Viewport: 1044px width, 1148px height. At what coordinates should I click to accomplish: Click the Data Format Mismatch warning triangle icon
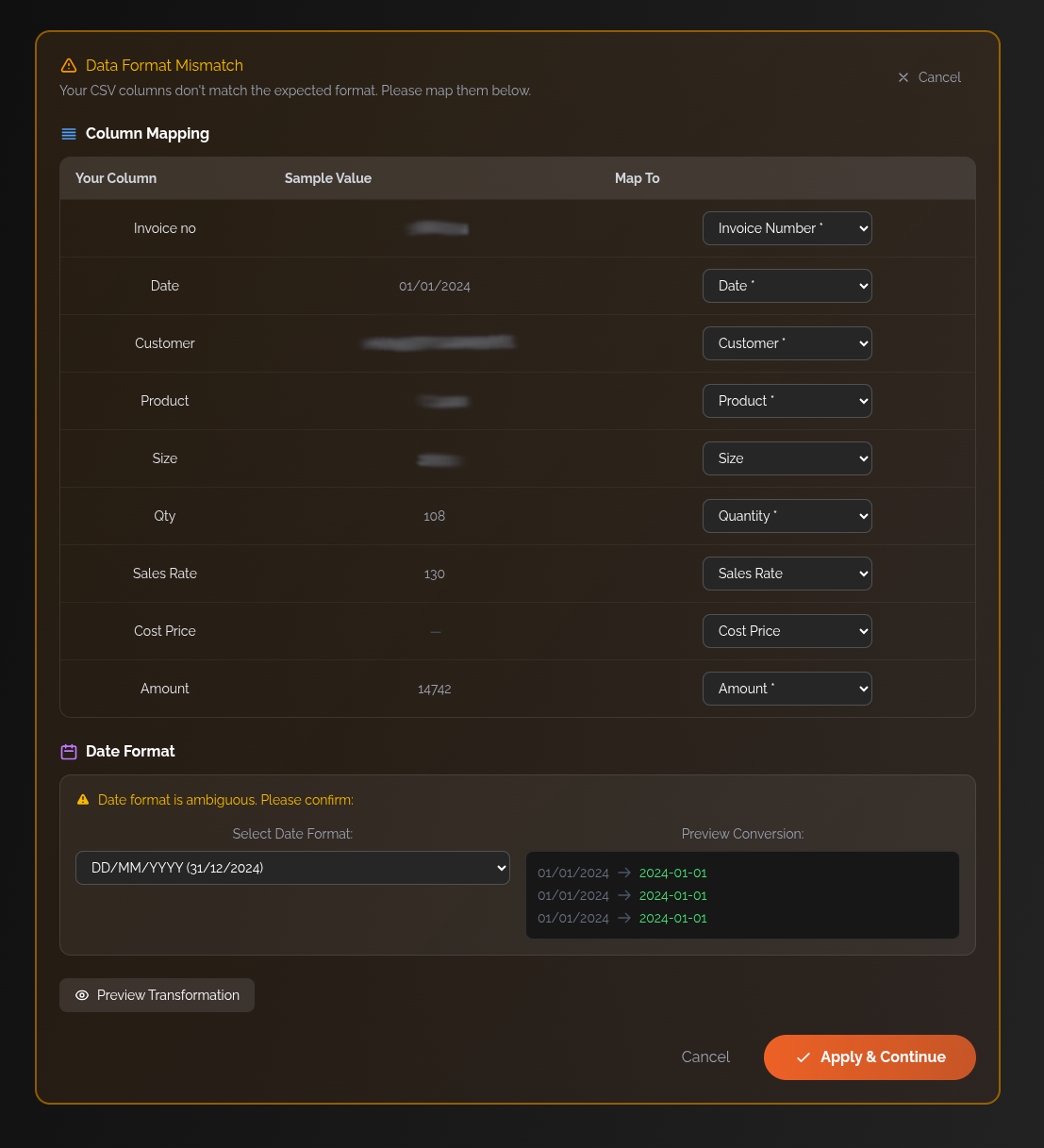pos(69,65)
